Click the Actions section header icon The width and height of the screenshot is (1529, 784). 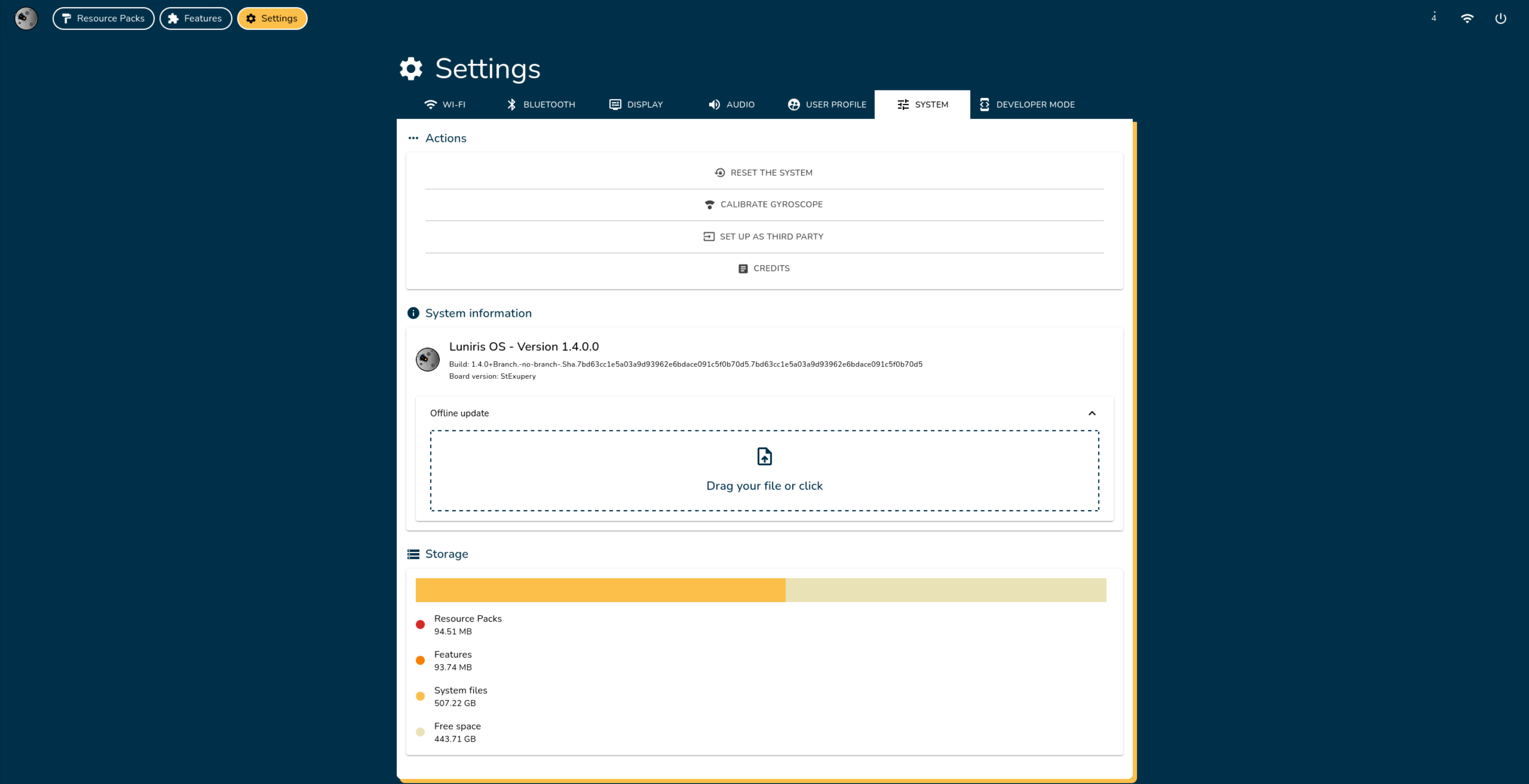click(x=414, y=138)
